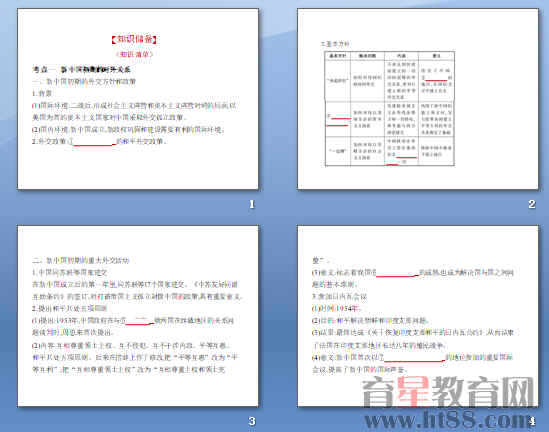Click the red 知识清单 subtitle on slide 1

point(134,54)
